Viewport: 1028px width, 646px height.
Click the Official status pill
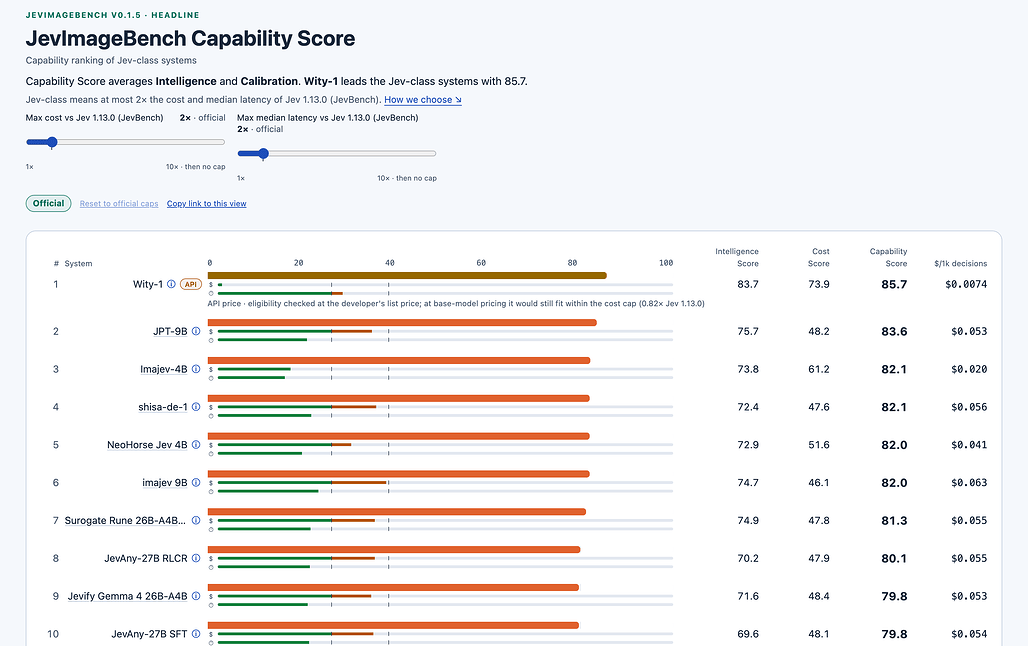(49, 203)
